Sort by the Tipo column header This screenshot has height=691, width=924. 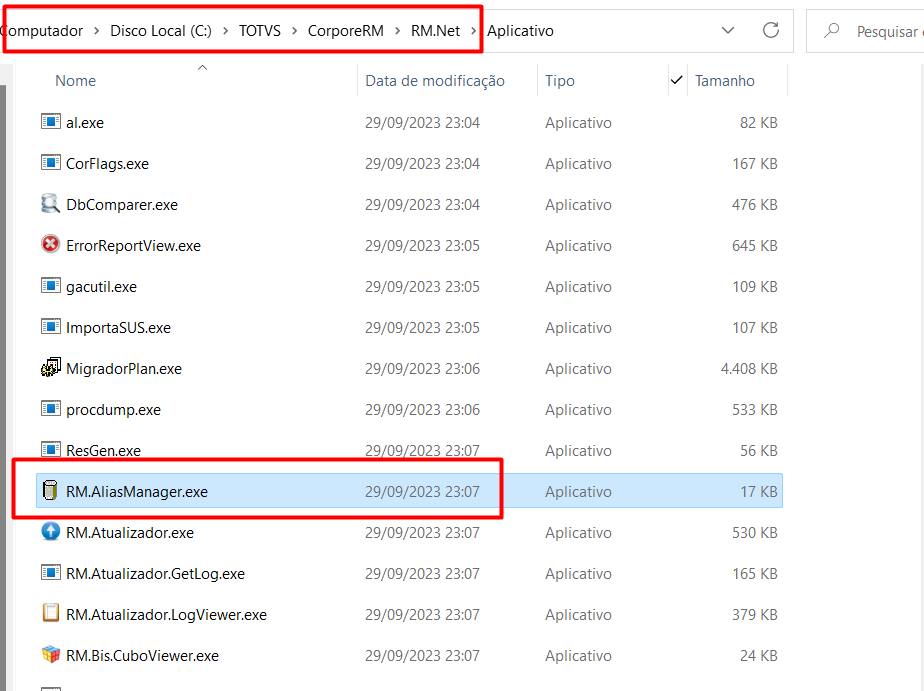(x=560, y=81)
